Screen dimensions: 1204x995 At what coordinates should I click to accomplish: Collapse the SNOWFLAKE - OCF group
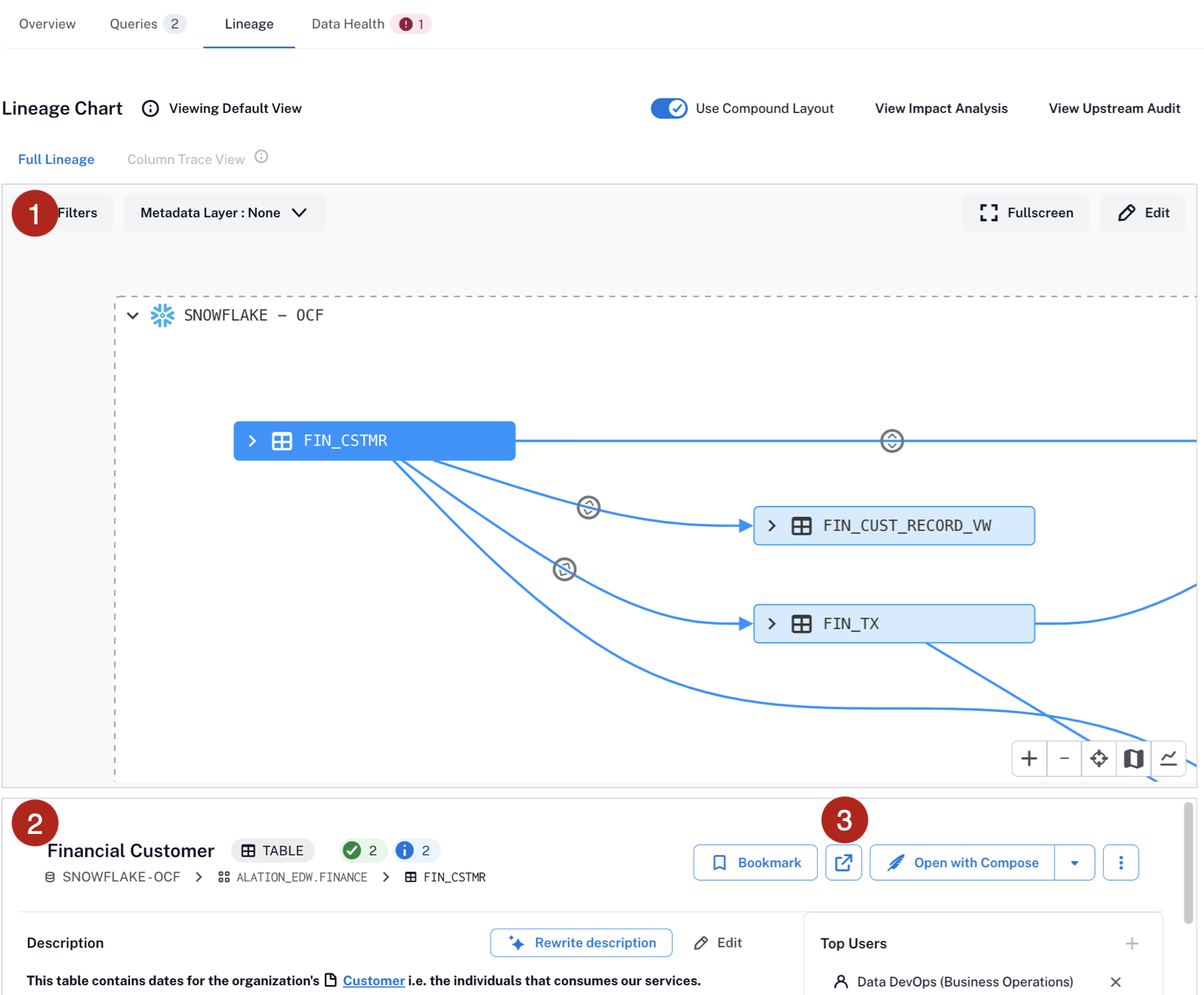pyautogui.click(x=132, y=315)
